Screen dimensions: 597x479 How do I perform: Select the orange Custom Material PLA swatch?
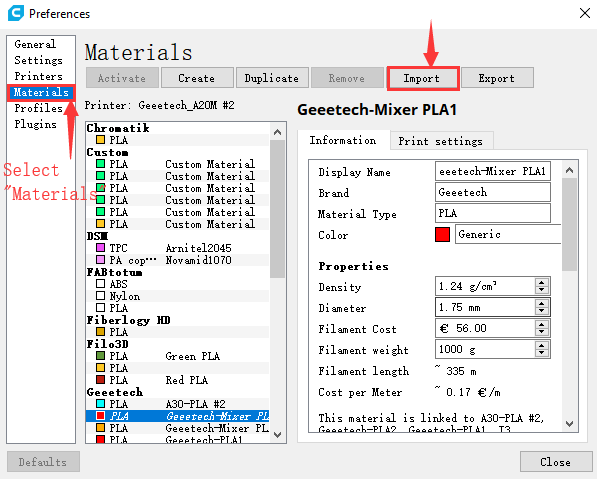tap(101, 224)
